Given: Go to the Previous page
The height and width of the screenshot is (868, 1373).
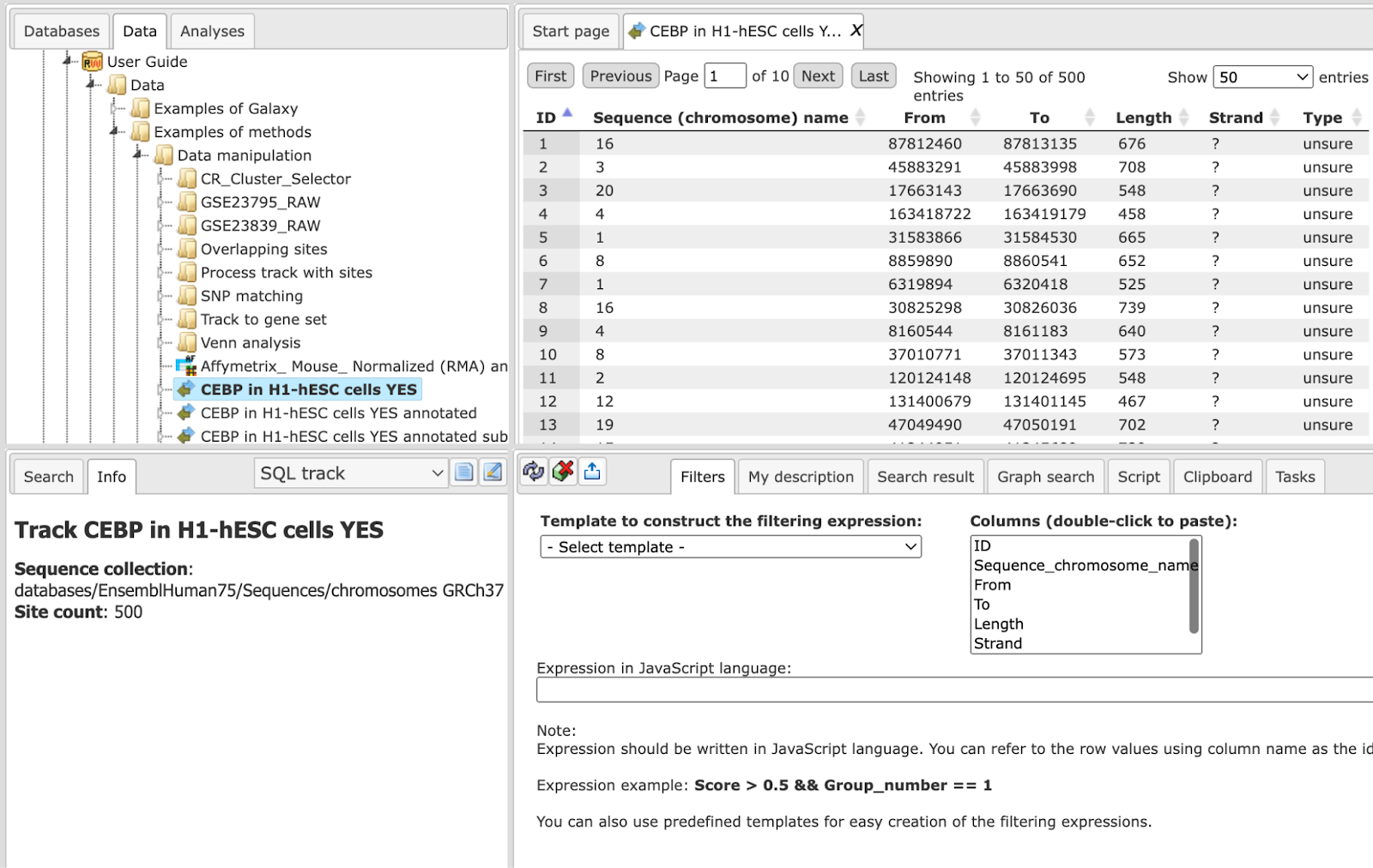Looking at the screenshot, I should coord(620,76).
